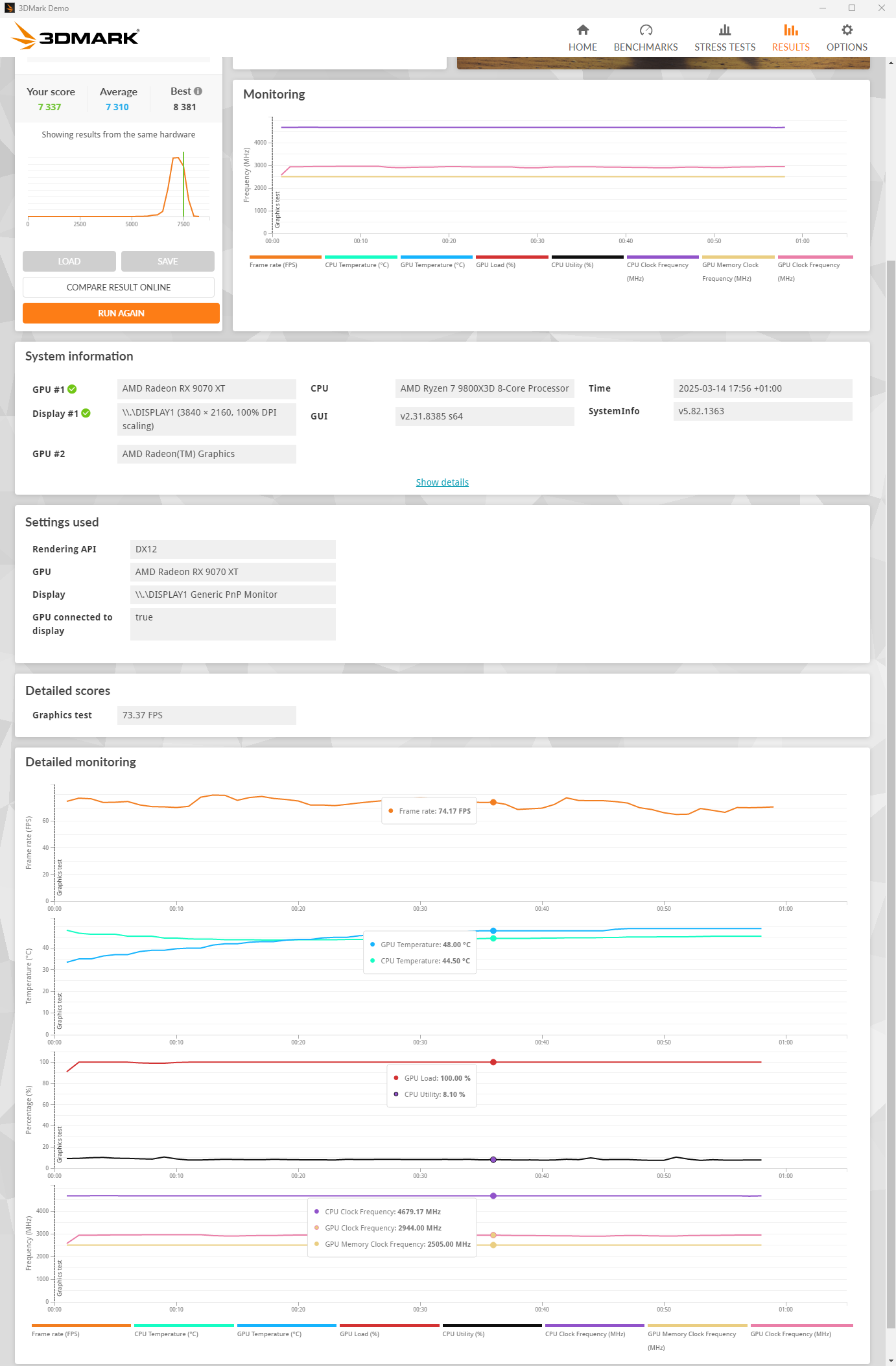Click the Home house icon
This screenshot has width=896, height=1366.
pos(582,30)
